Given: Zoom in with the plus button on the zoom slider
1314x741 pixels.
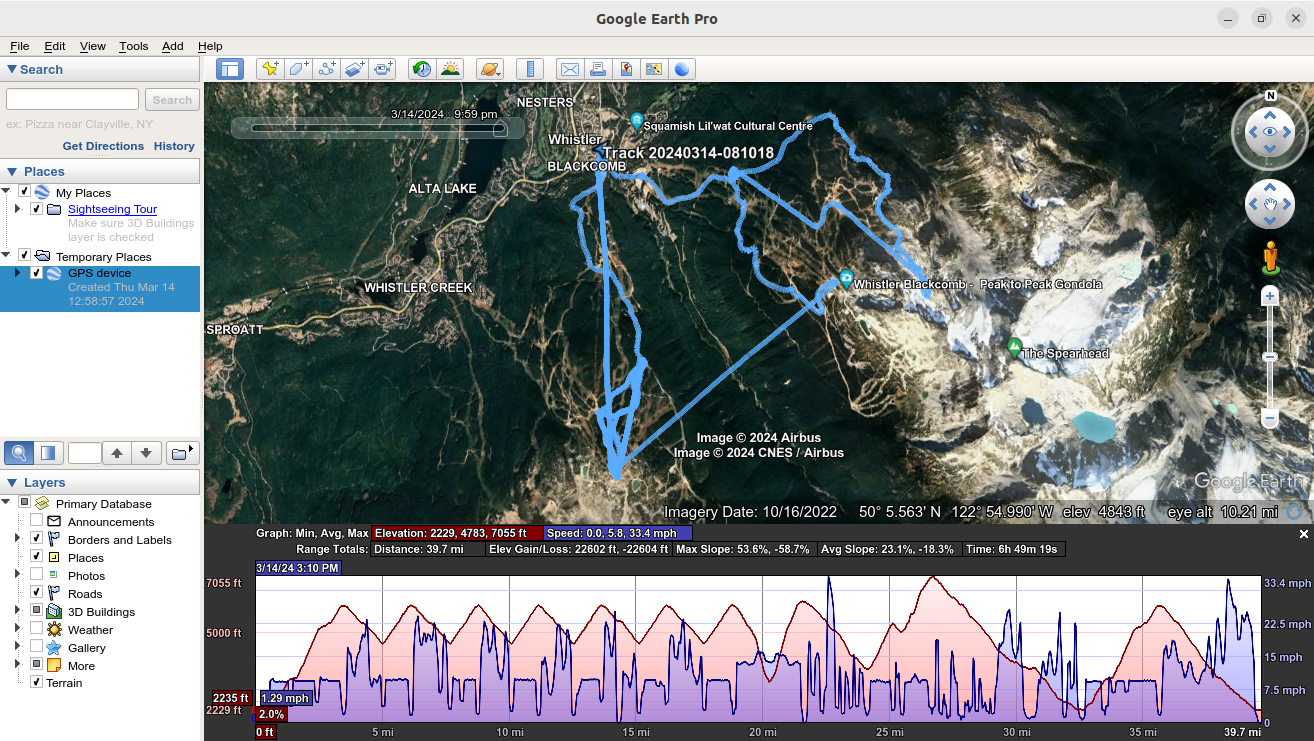Looking at the screenshot, I should 1270,297.
